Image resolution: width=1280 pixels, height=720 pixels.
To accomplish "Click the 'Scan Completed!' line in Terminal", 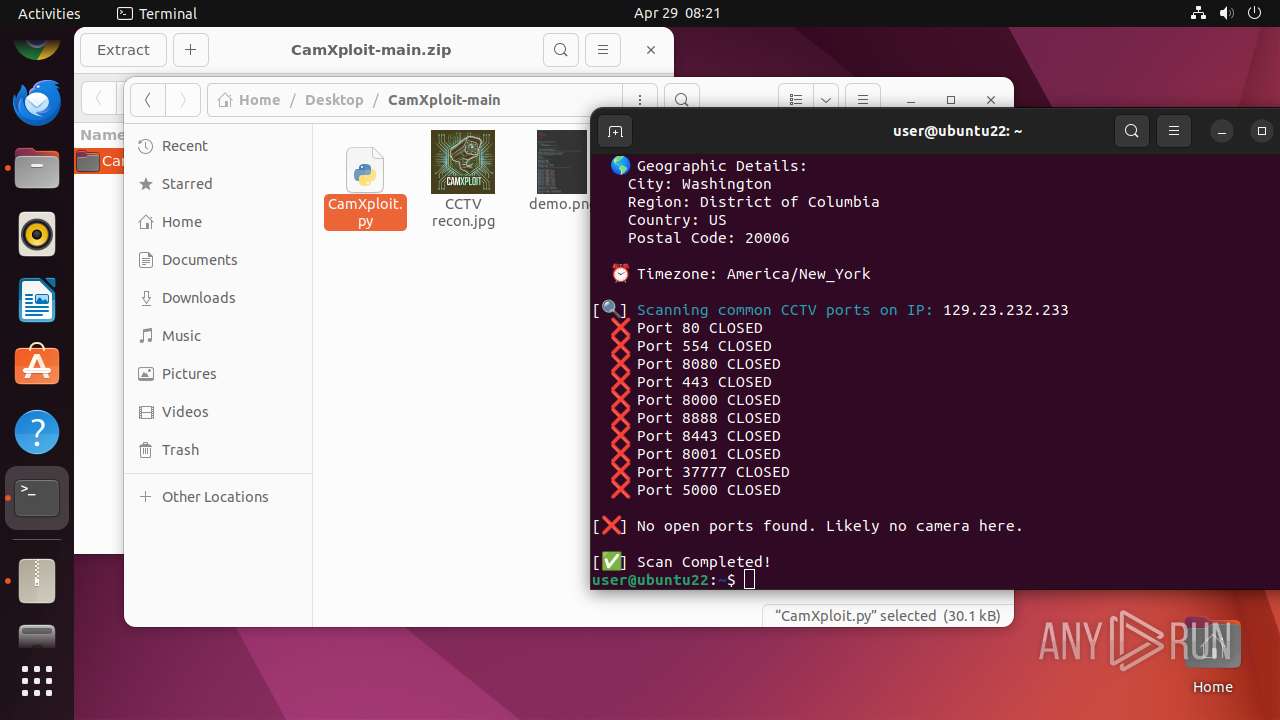I will pos(704,562).
